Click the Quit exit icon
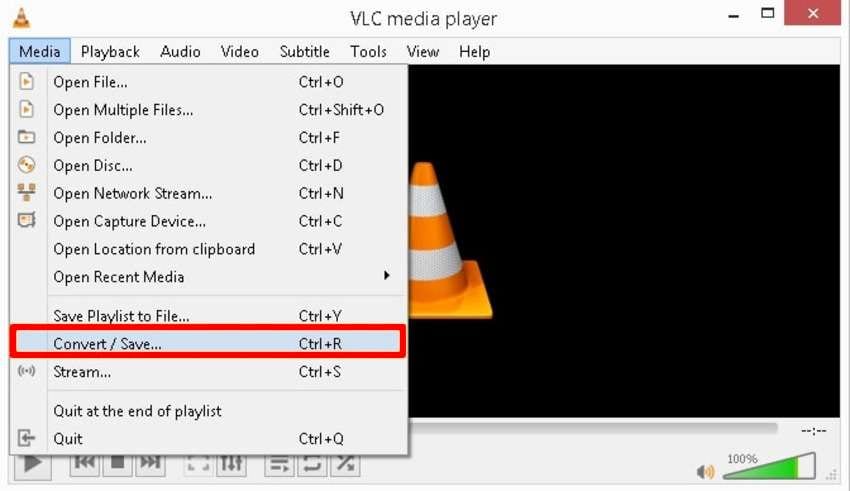This screenshot has height=491, width=850. pos(26,438)
